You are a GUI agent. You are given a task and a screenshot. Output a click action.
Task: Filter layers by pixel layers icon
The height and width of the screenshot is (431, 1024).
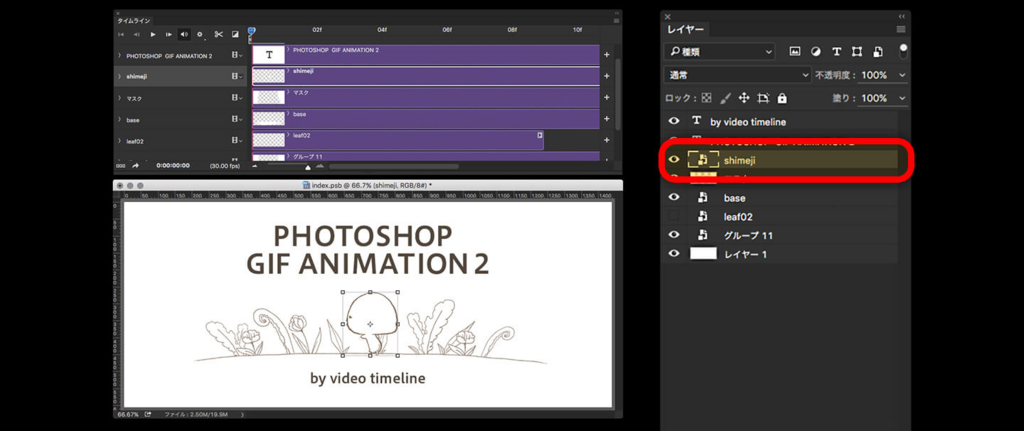click(795, 52)
